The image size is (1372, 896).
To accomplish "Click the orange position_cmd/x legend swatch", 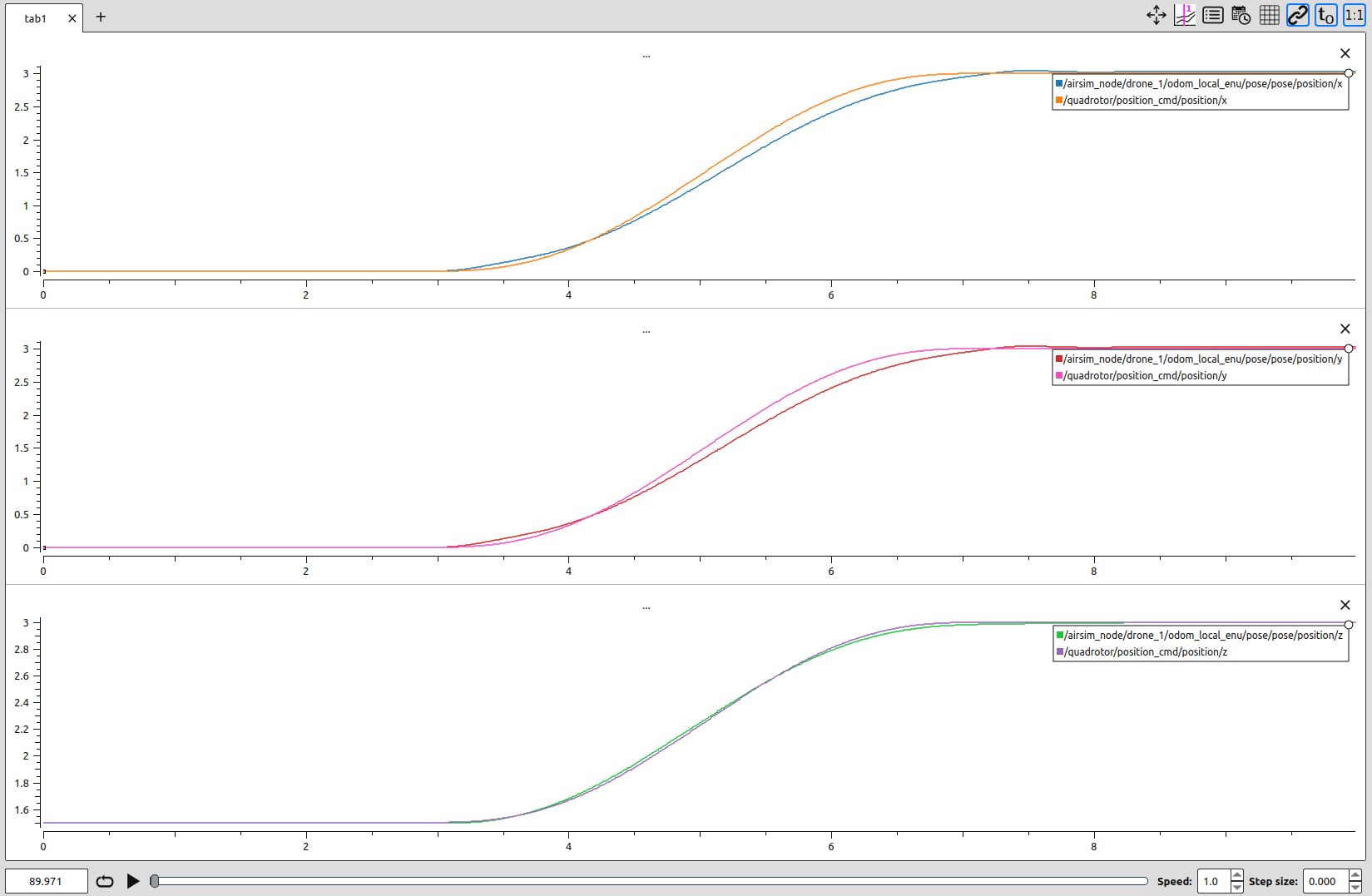I will pos(1059,100).
